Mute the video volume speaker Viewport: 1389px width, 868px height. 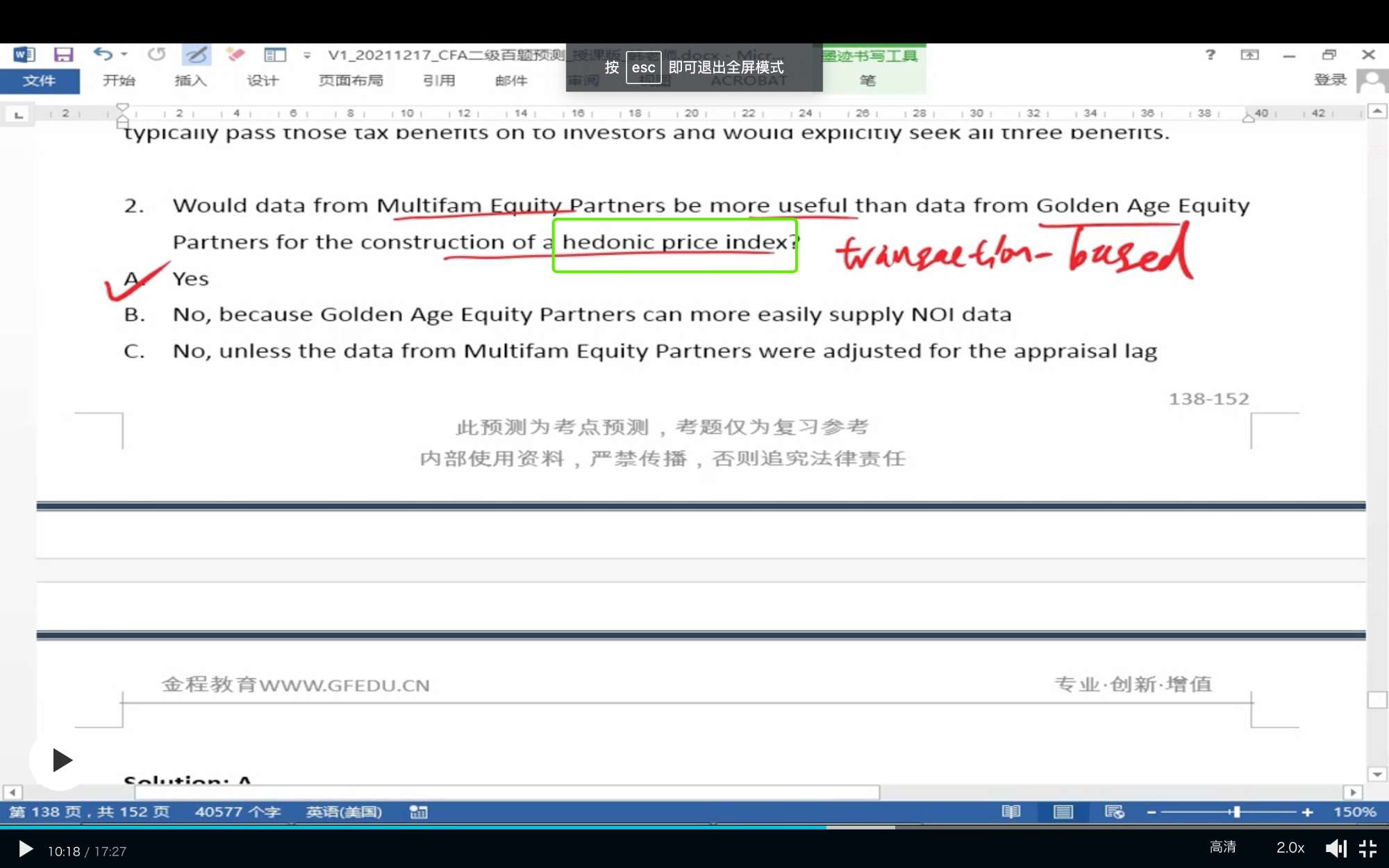[x=1335, y=849]
